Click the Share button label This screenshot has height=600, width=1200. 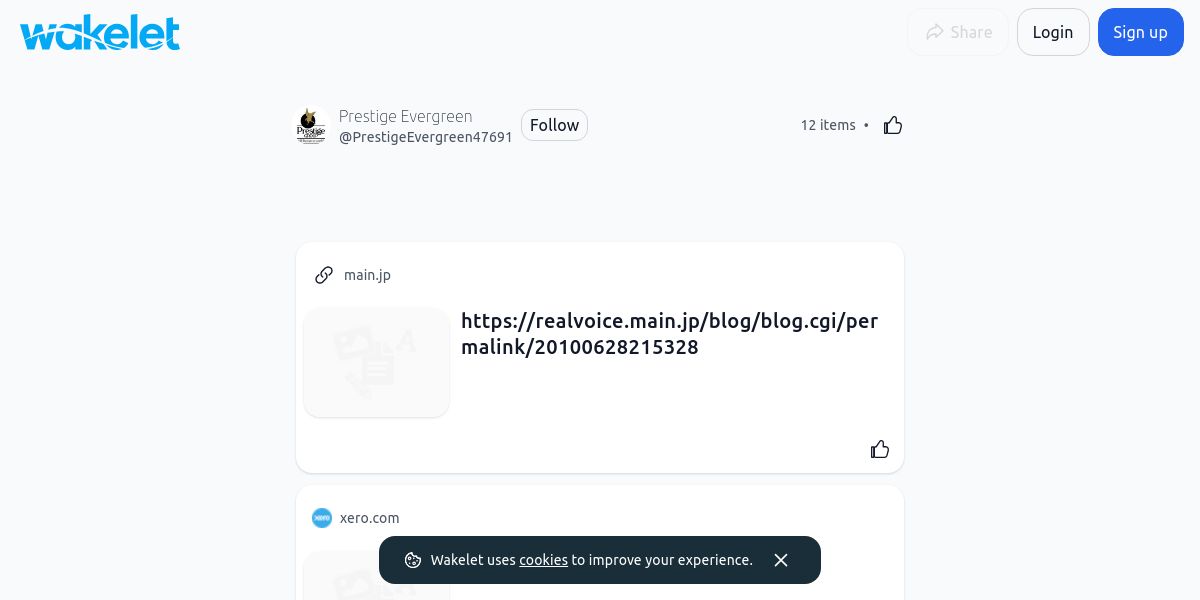coord(971,32)
